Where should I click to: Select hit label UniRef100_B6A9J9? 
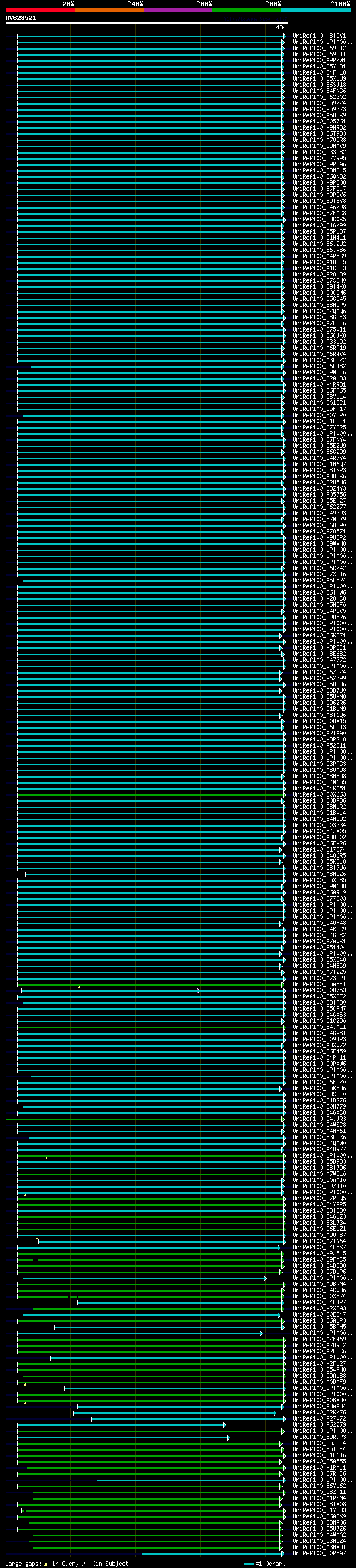(x=319, y=892)
